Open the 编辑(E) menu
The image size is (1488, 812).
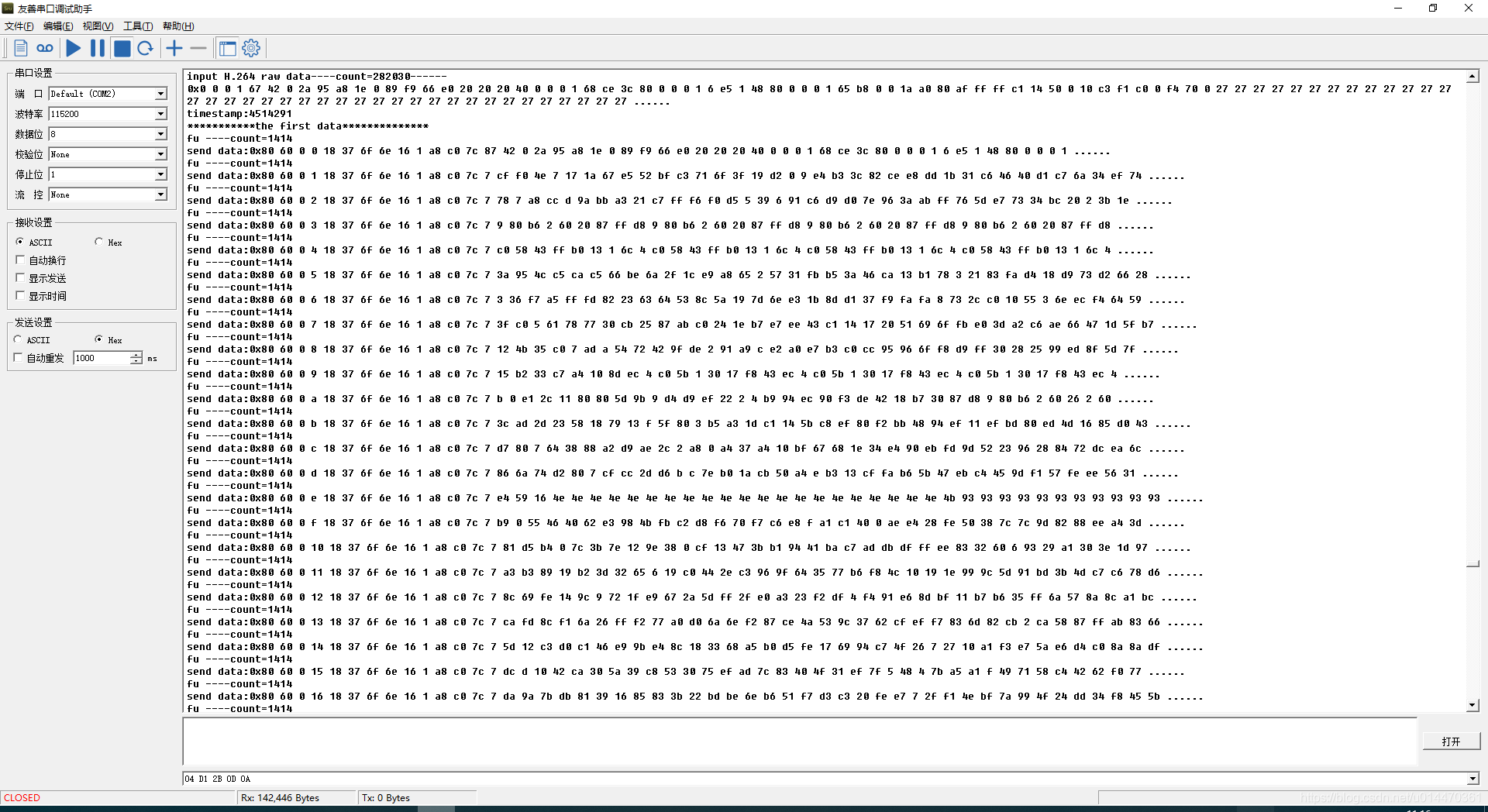coord(58,26)
